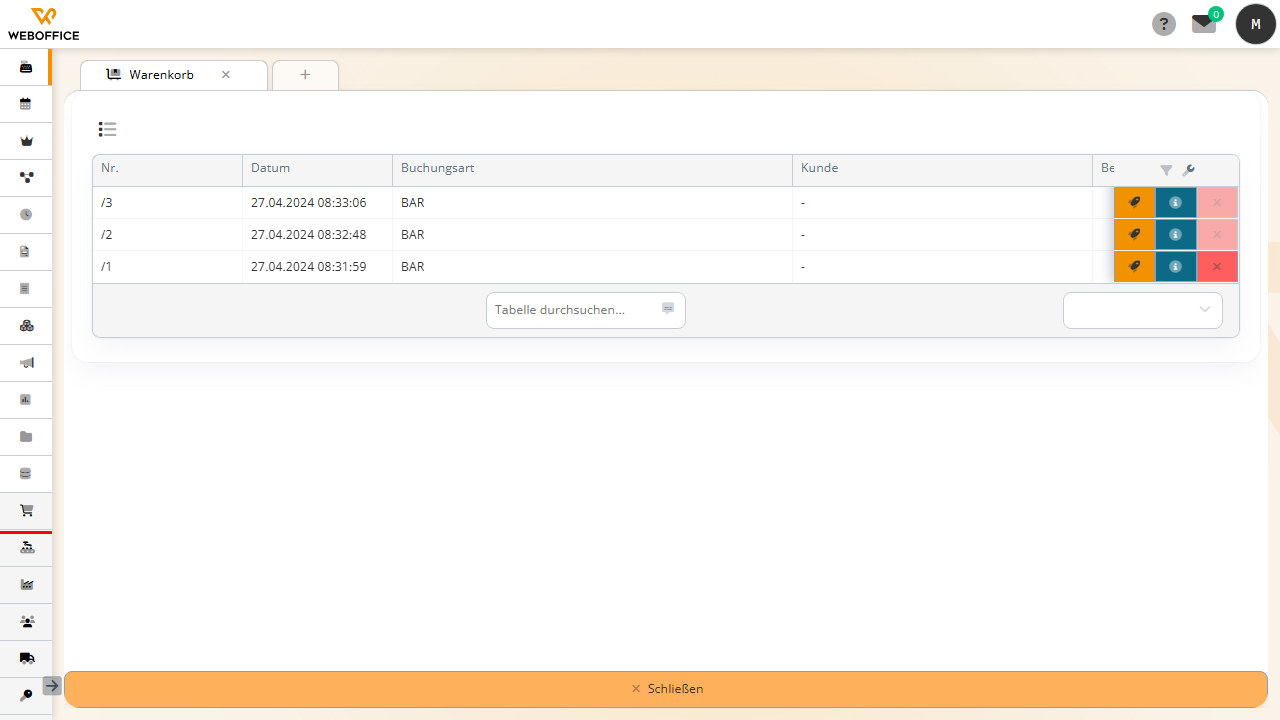Click the lined list page icon in sidebar
1280x720 pixels.
[x=26, y=288]
